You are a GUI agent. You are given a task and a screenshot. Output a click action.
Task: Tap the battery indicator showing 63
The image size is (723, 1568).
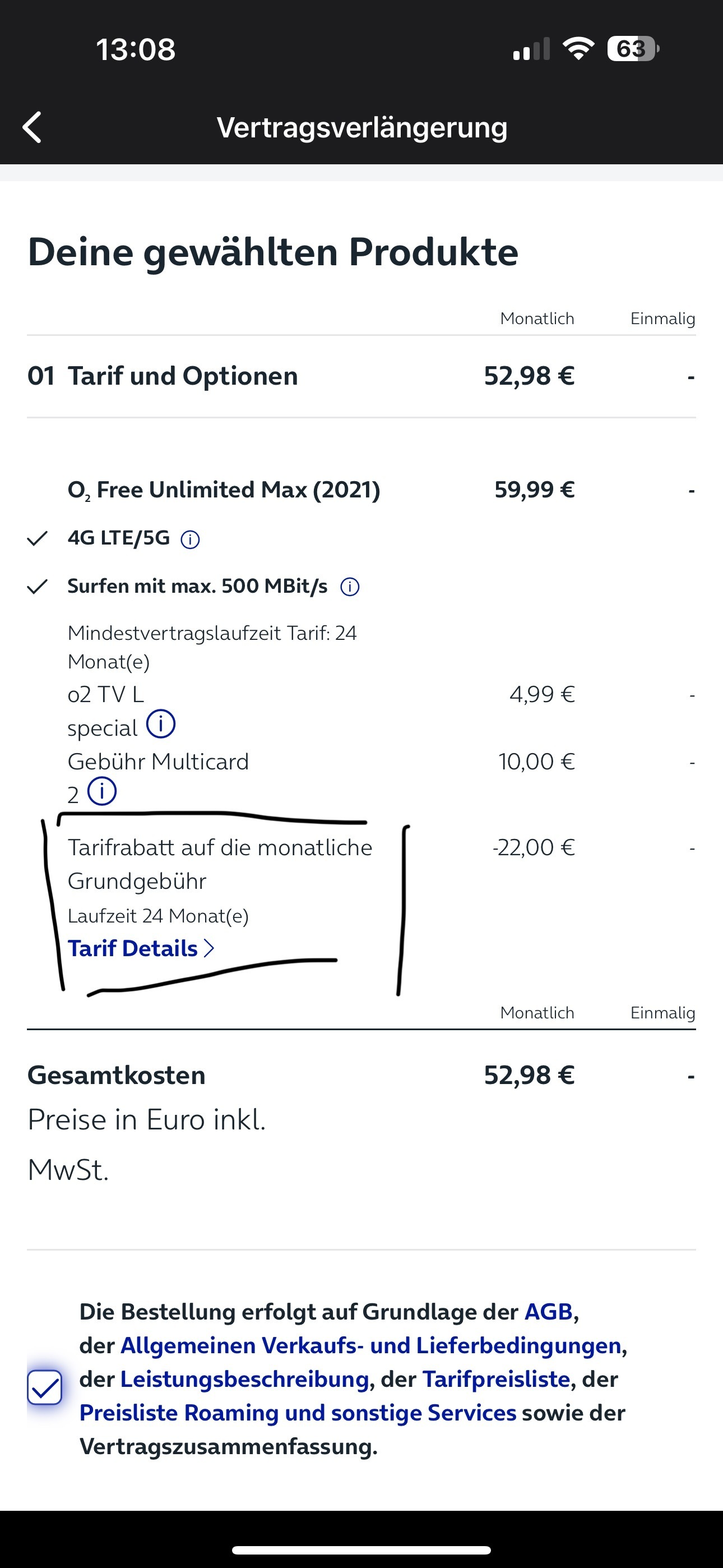click(x=633, y=49)
